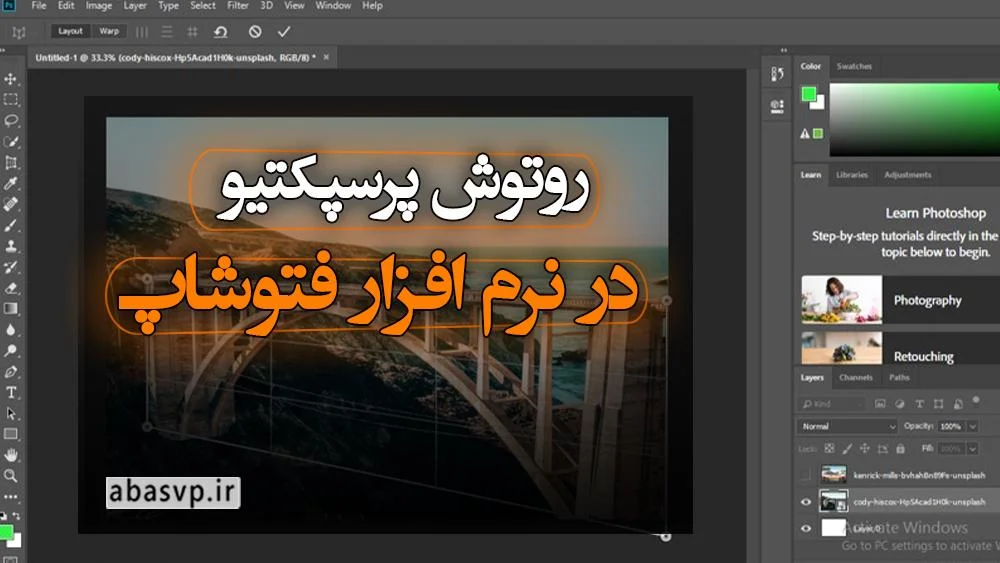
Task: Open the Retouching tutorials card
Action: point(901,348)
